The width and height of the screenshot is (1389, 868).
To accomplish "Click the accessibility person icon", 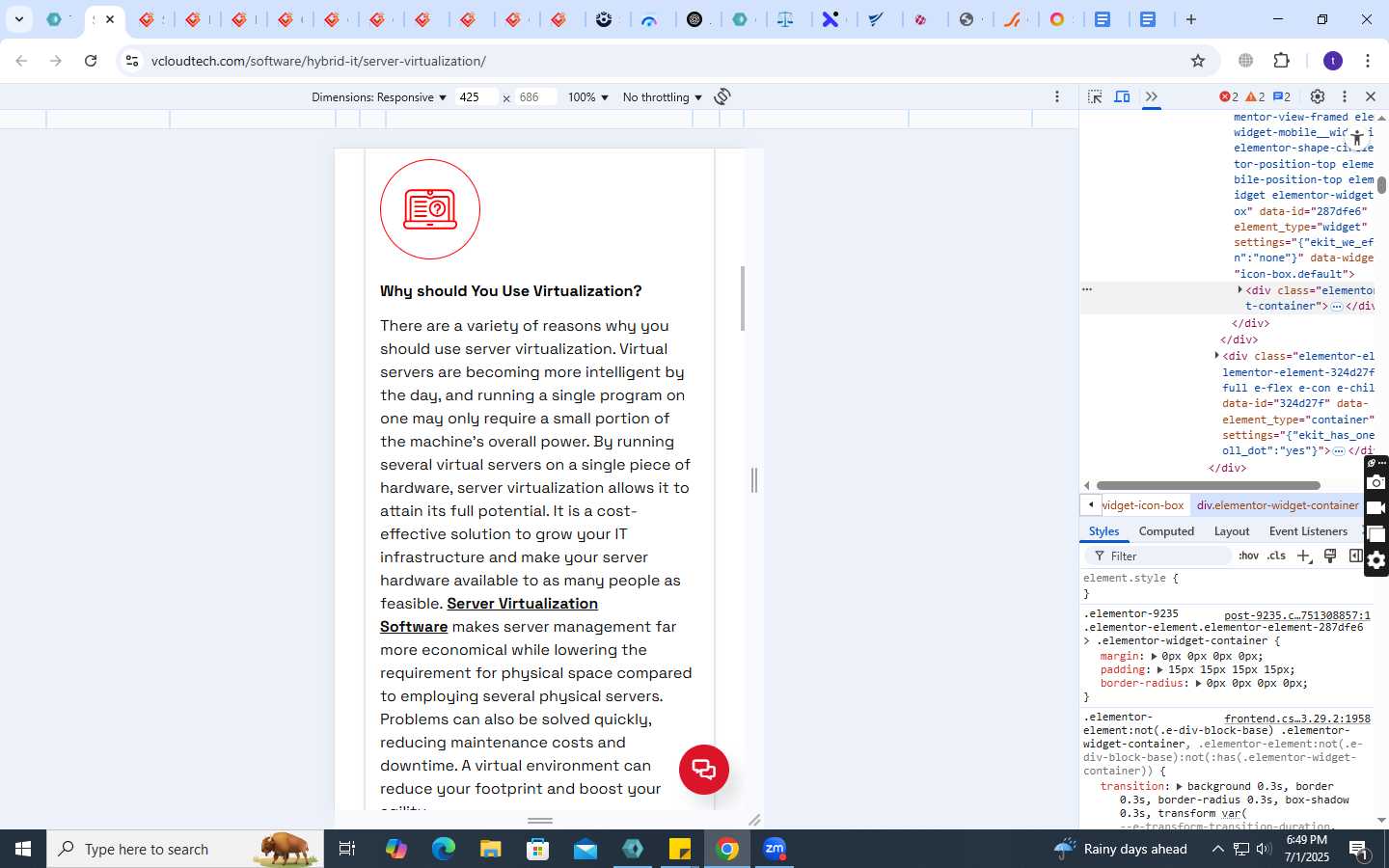I will pos(1356,138).
